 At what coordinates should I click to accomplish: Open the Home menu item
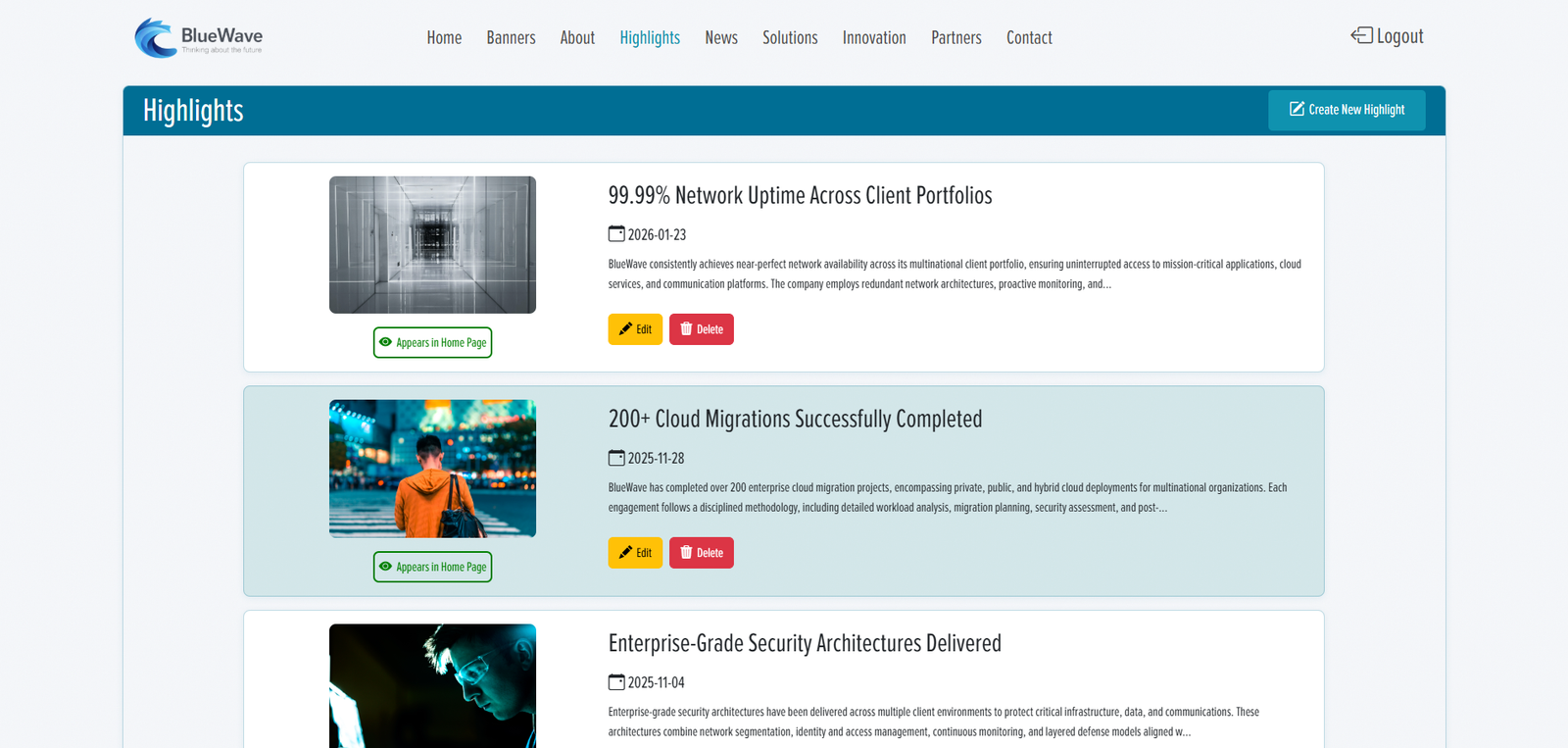tap(444, 37)
